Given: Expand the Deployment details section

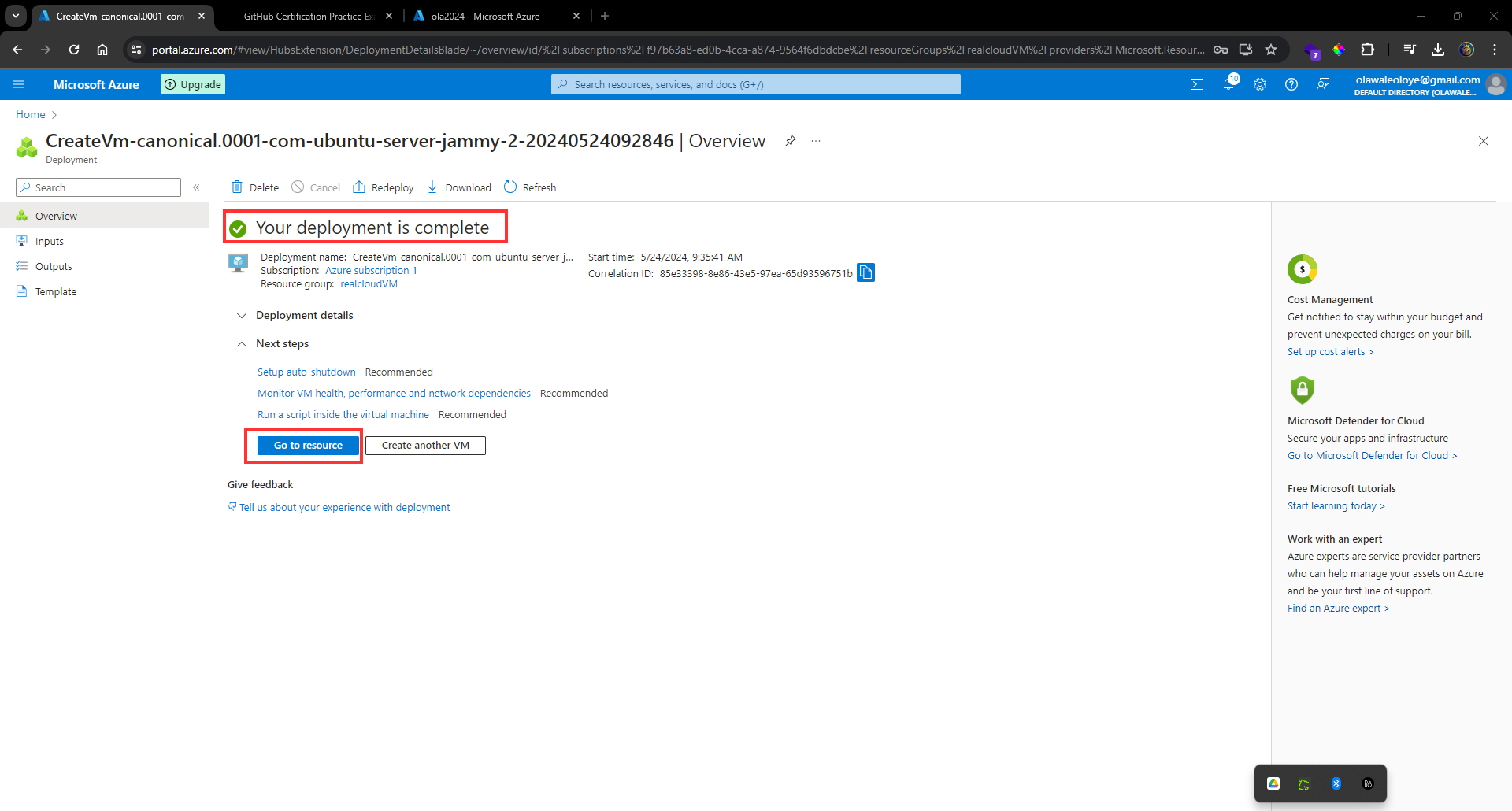Looking at the screenshot, I should click(295, 315).
